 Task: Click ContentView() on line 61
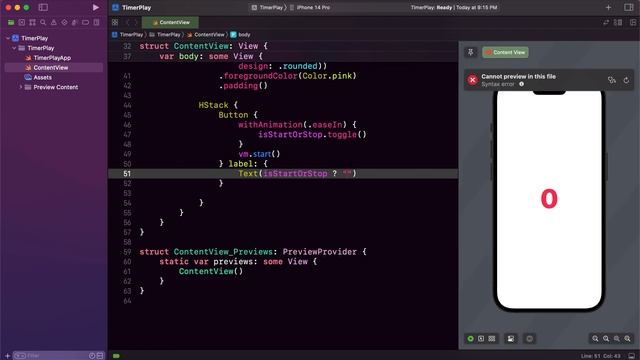(x=211, y=271)
